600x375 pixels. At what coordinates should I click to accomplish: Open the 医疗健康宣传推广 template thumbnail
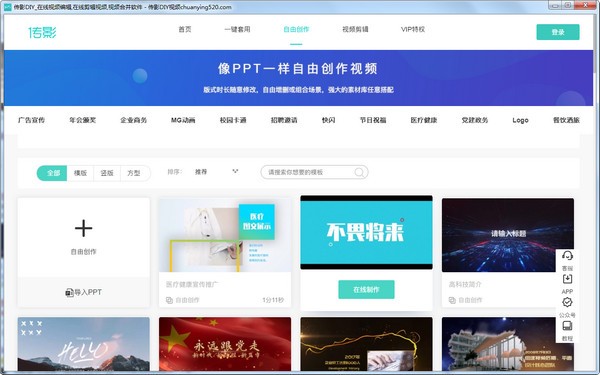coord(225,235)
